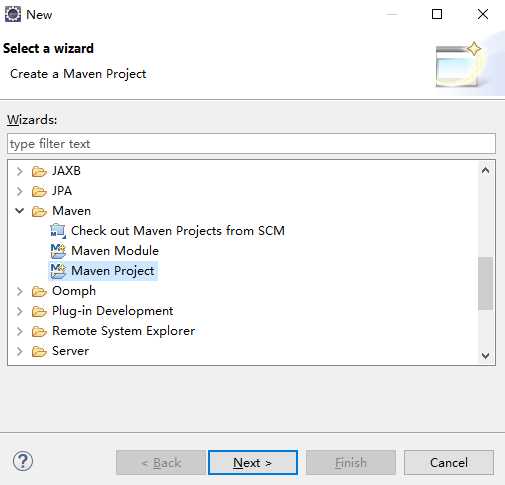Expand the Plug-in Development category
The width and height of the screenshot is (505, 485).
[x=20, y=311]
